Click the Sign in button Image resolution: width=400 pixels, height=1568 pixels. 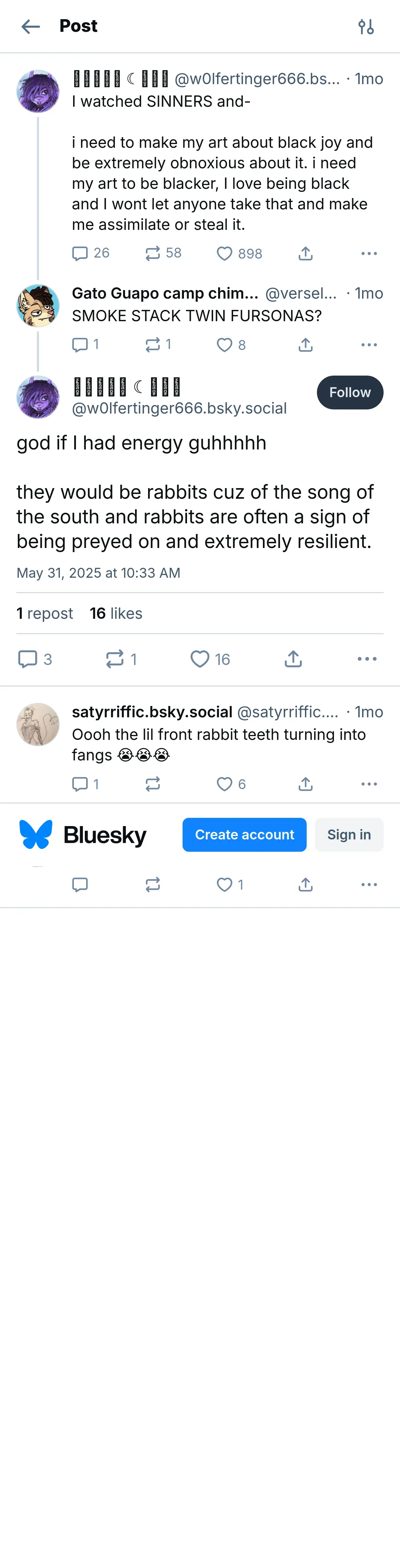pos(349,835)
